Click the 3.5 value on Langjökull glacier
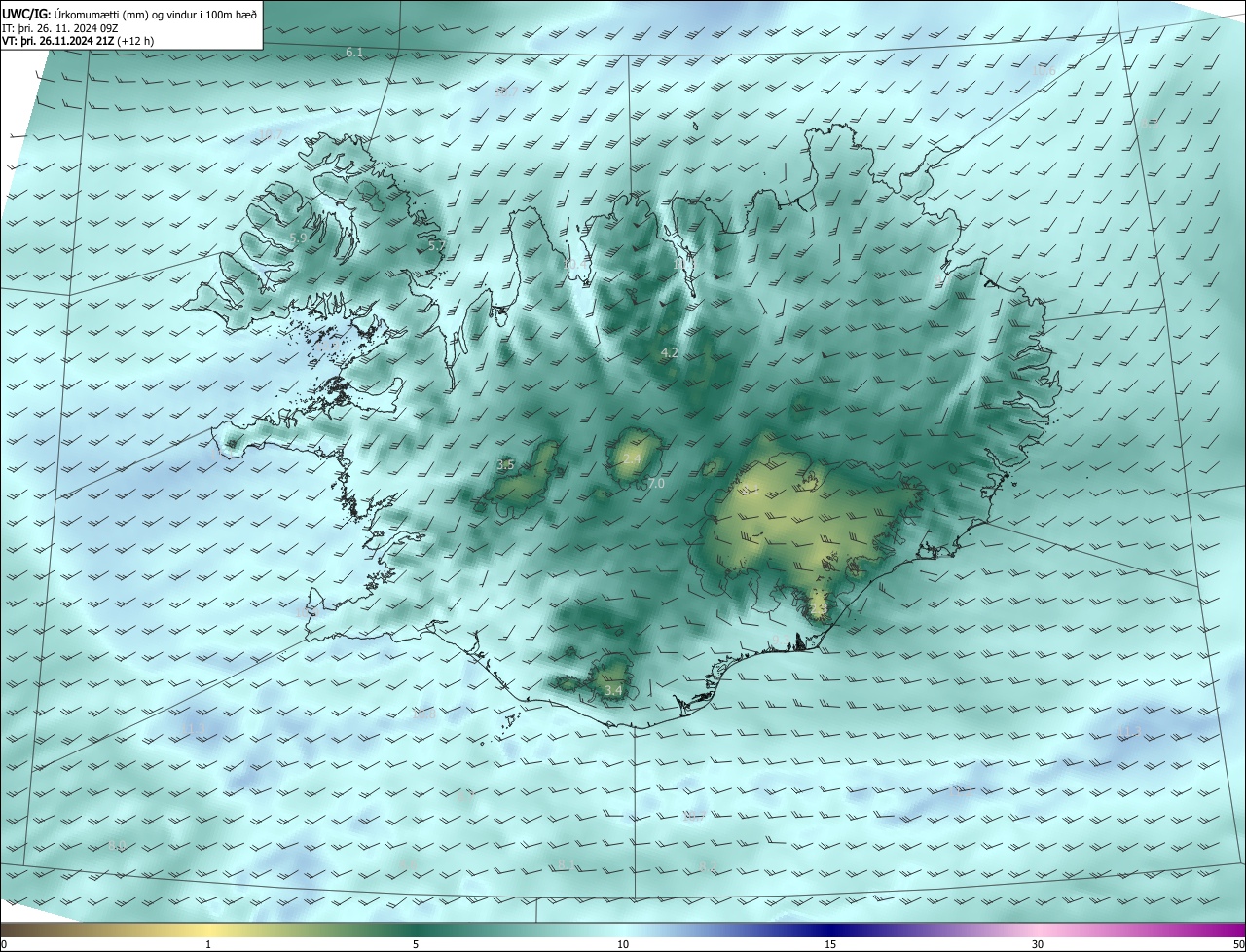The height and width of the screenshot is (952, 1246). point(505,465)
